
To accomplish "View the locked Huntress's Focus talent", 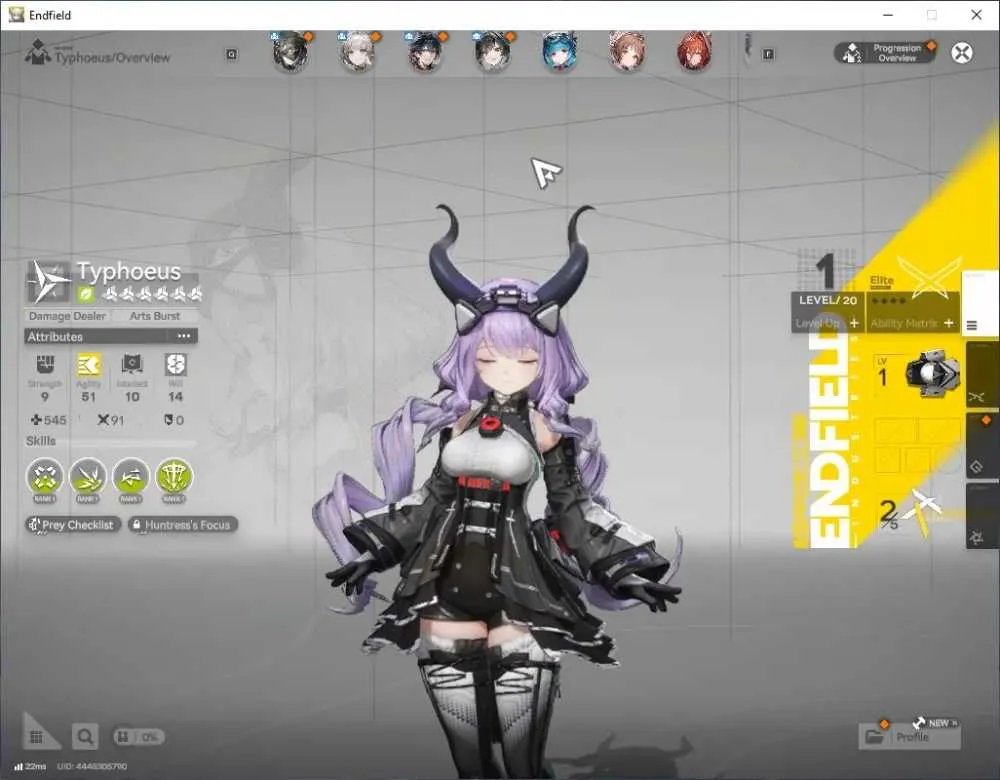I will 182,525.
